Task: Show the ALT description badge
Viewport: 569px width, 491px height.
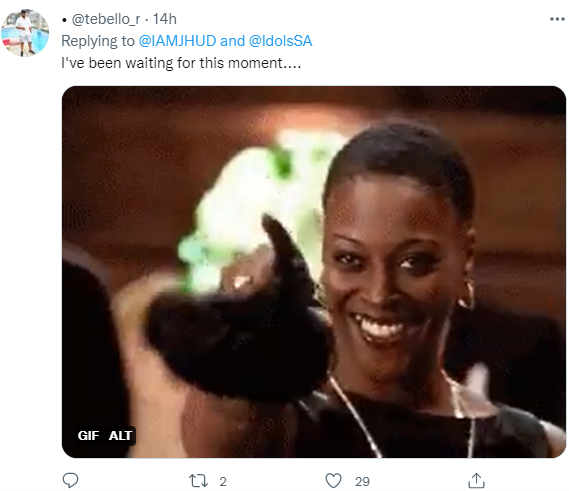Action: (120, 435)
